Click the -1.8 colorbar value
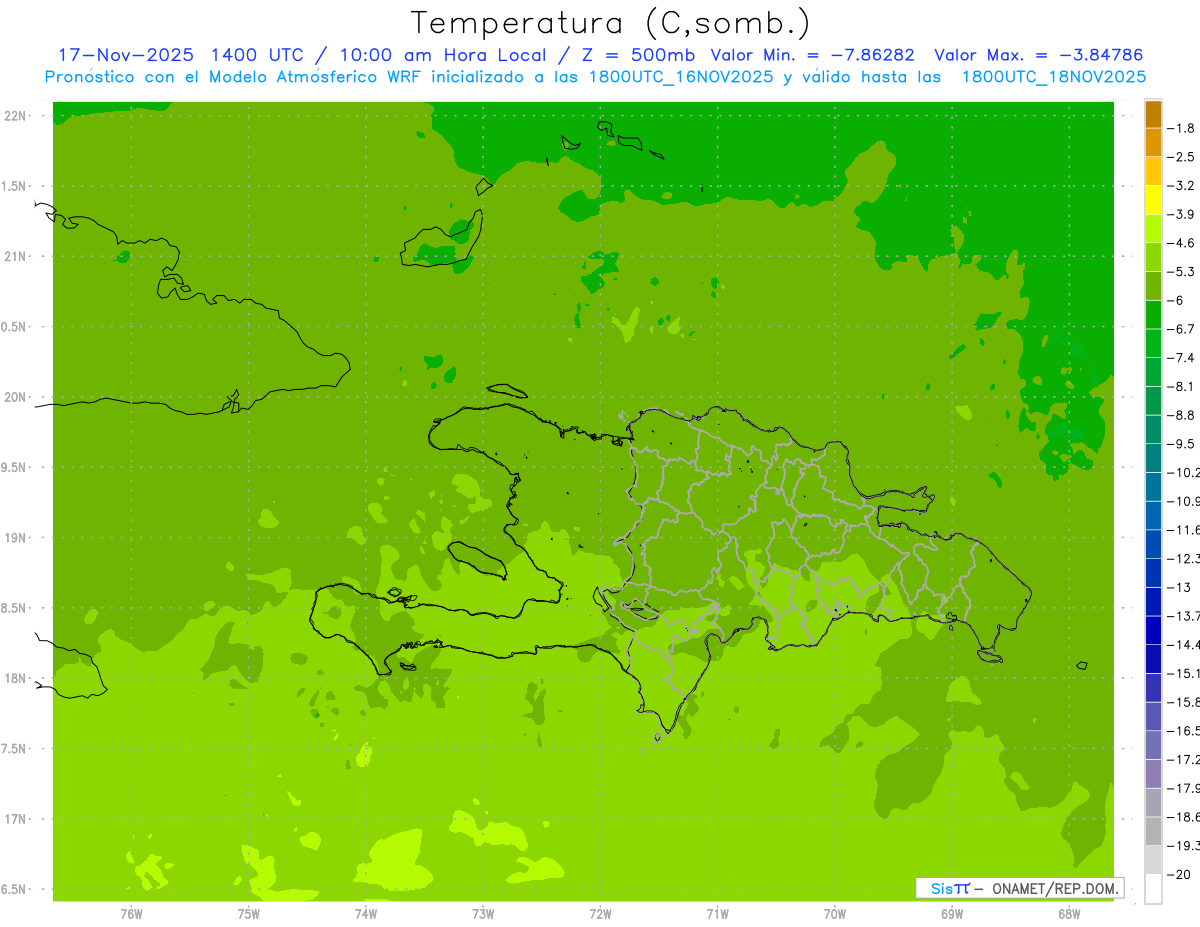Image resolution: width=1200 pixels, height=927 pixels. [x=1181, y=128]
